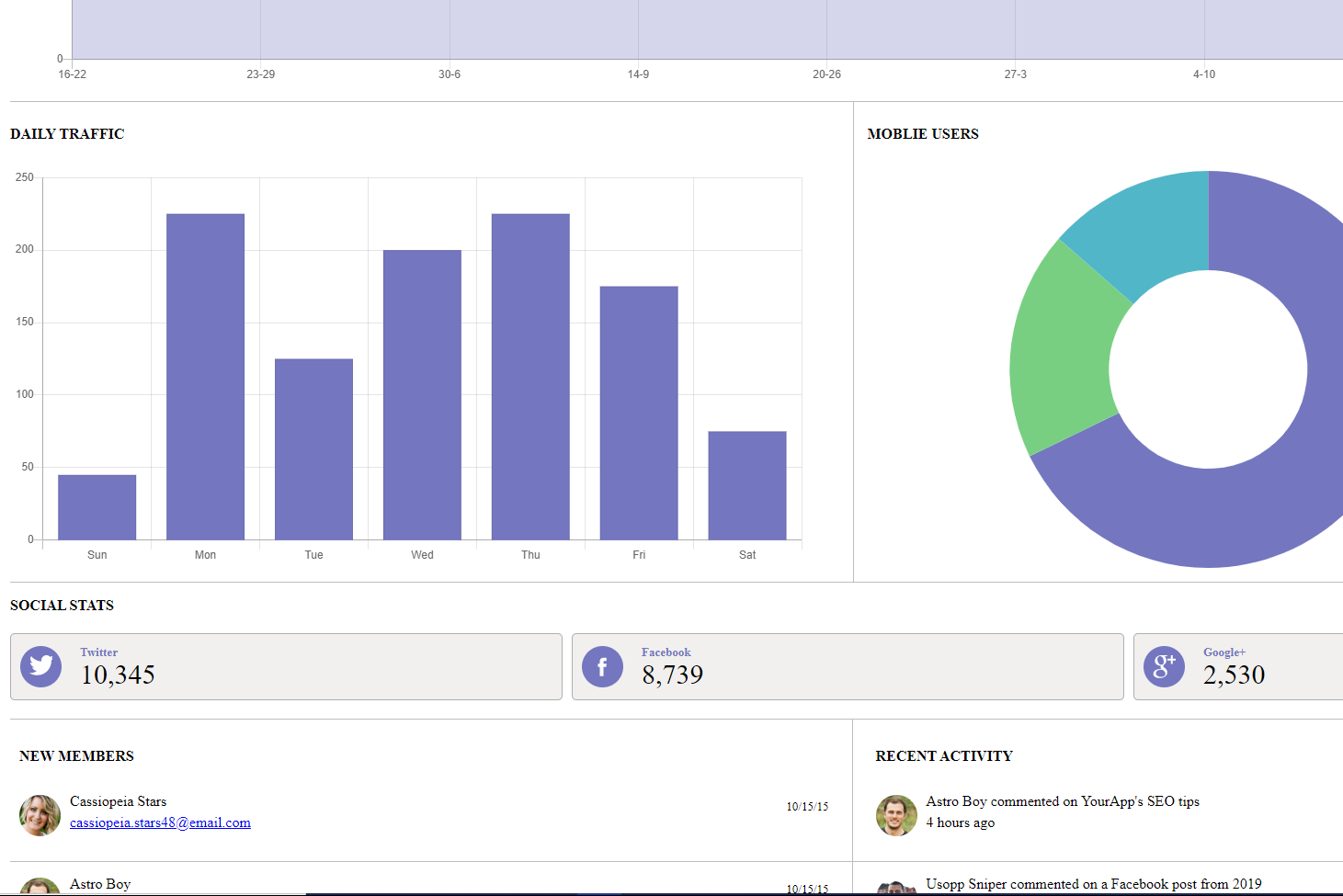Click Cassiopeia Stars avatar photo
This screenshot has width=1343, height=896.
(40, 815)
